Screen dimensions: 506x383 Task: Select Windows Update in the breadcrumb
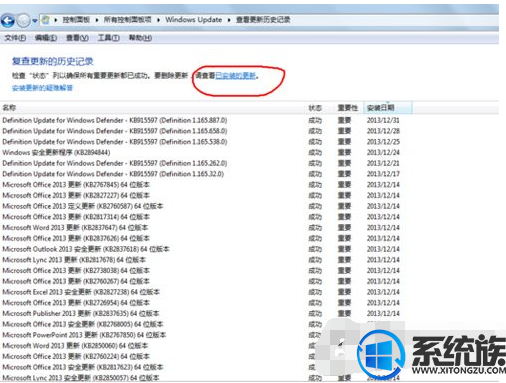[194, 20]
